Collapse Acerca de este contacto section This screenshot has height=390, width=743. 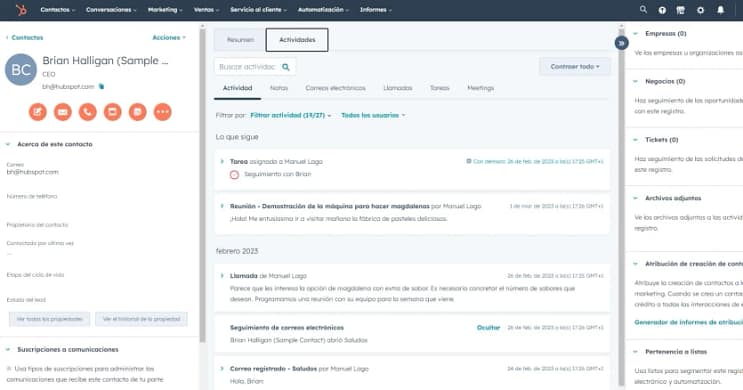pos(8,144)
